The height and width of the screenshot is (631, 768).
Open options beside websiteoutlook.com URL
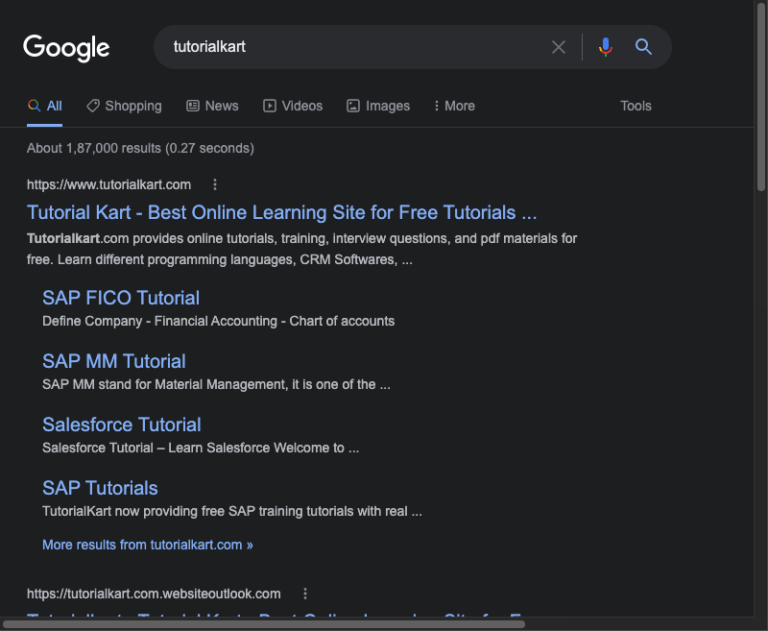(305, 593)
